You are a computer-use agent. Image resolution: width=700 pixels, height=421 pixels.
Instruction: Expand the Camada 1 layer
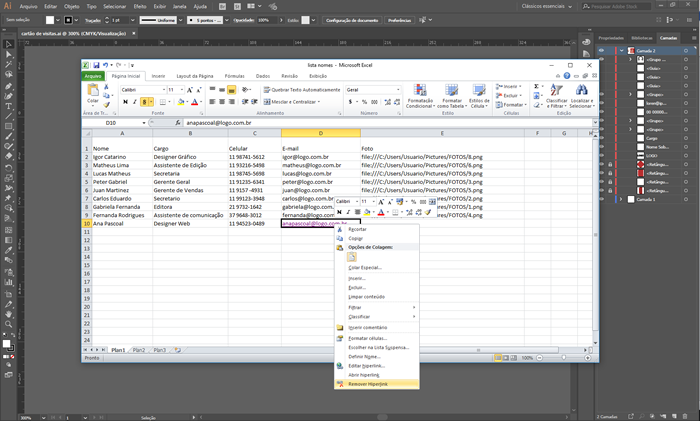point(621,199)
